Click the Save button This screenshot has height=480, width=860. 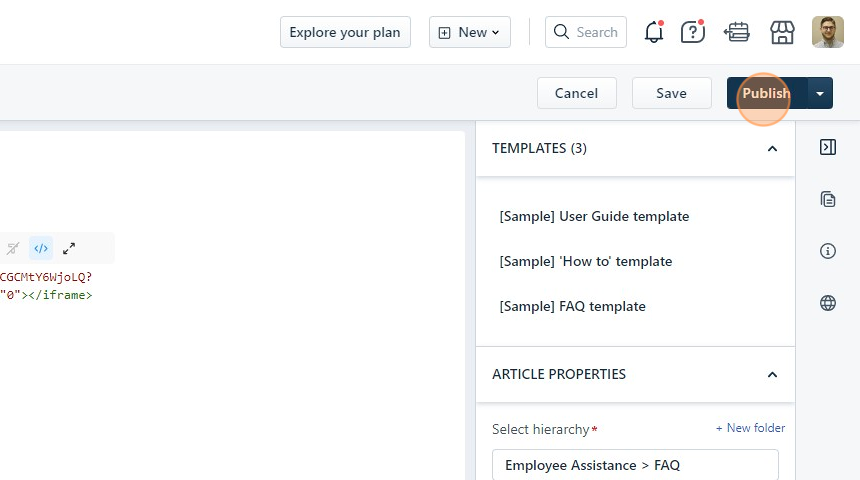click(x=671, y=93)
